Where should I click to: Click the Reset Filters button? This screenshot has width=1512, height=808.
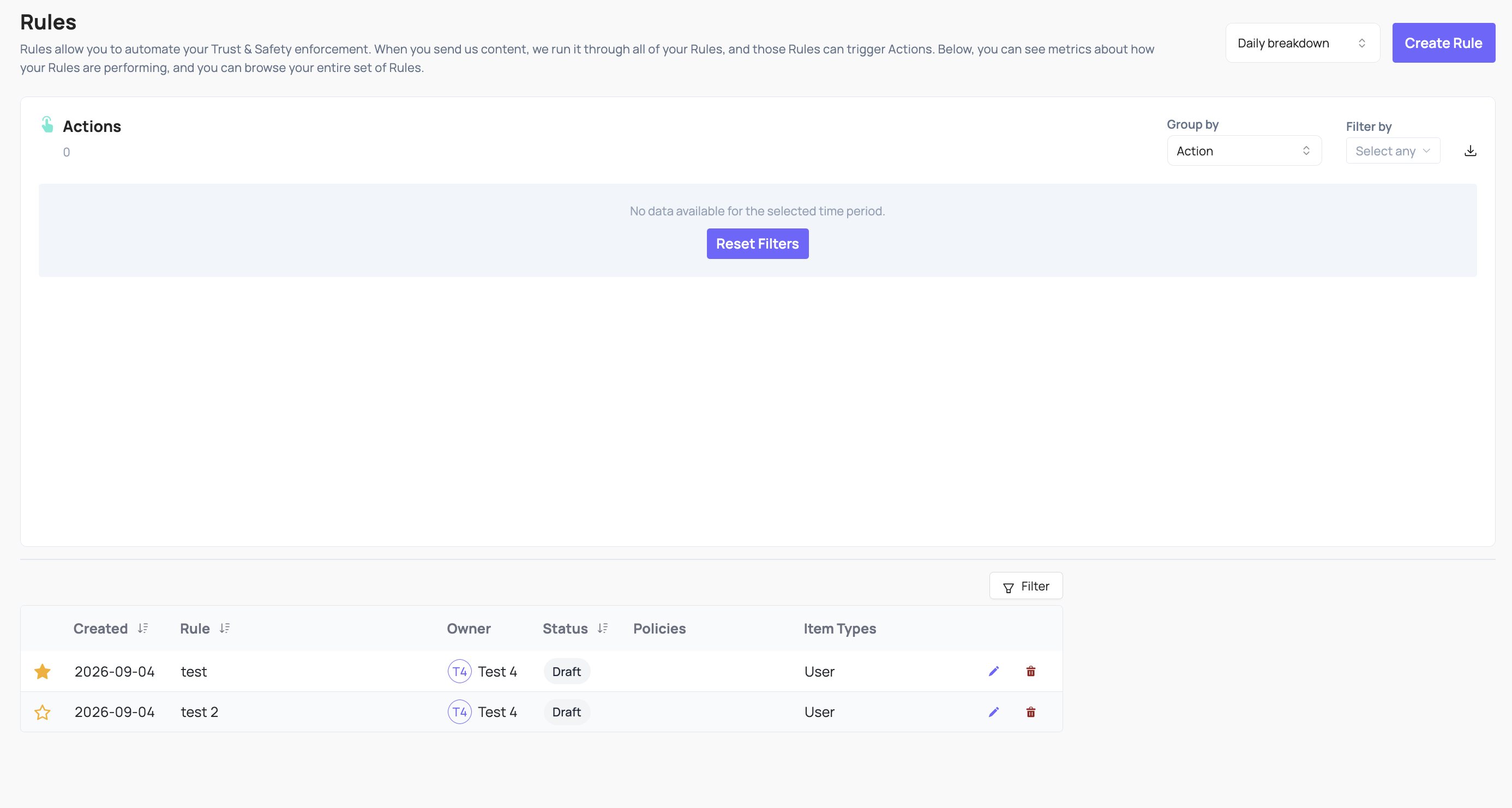pos(757,244)
